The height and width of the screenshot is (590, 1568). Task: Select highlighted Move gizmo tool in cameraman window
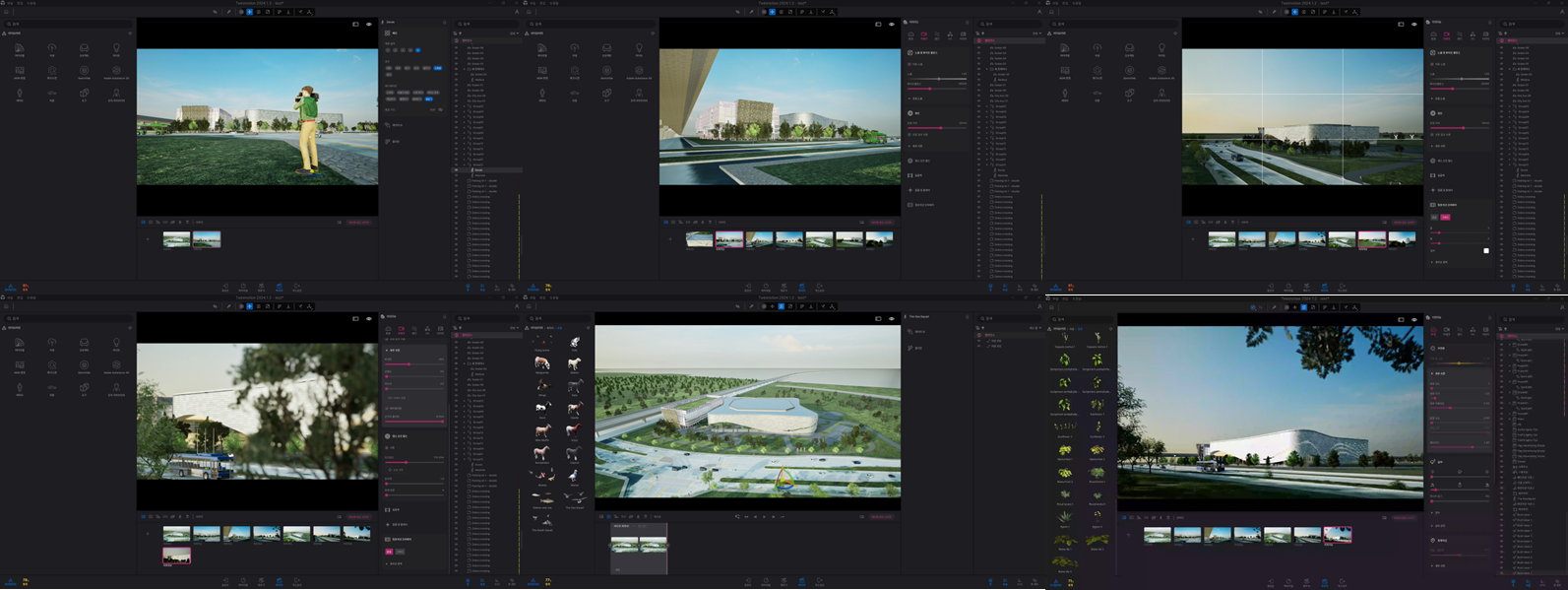pos(250,12)
